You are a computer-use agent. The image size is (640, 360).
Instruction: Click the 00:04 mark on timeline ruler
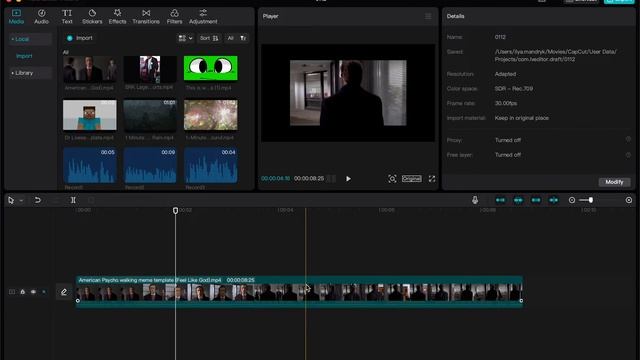[x=285, y=210]
